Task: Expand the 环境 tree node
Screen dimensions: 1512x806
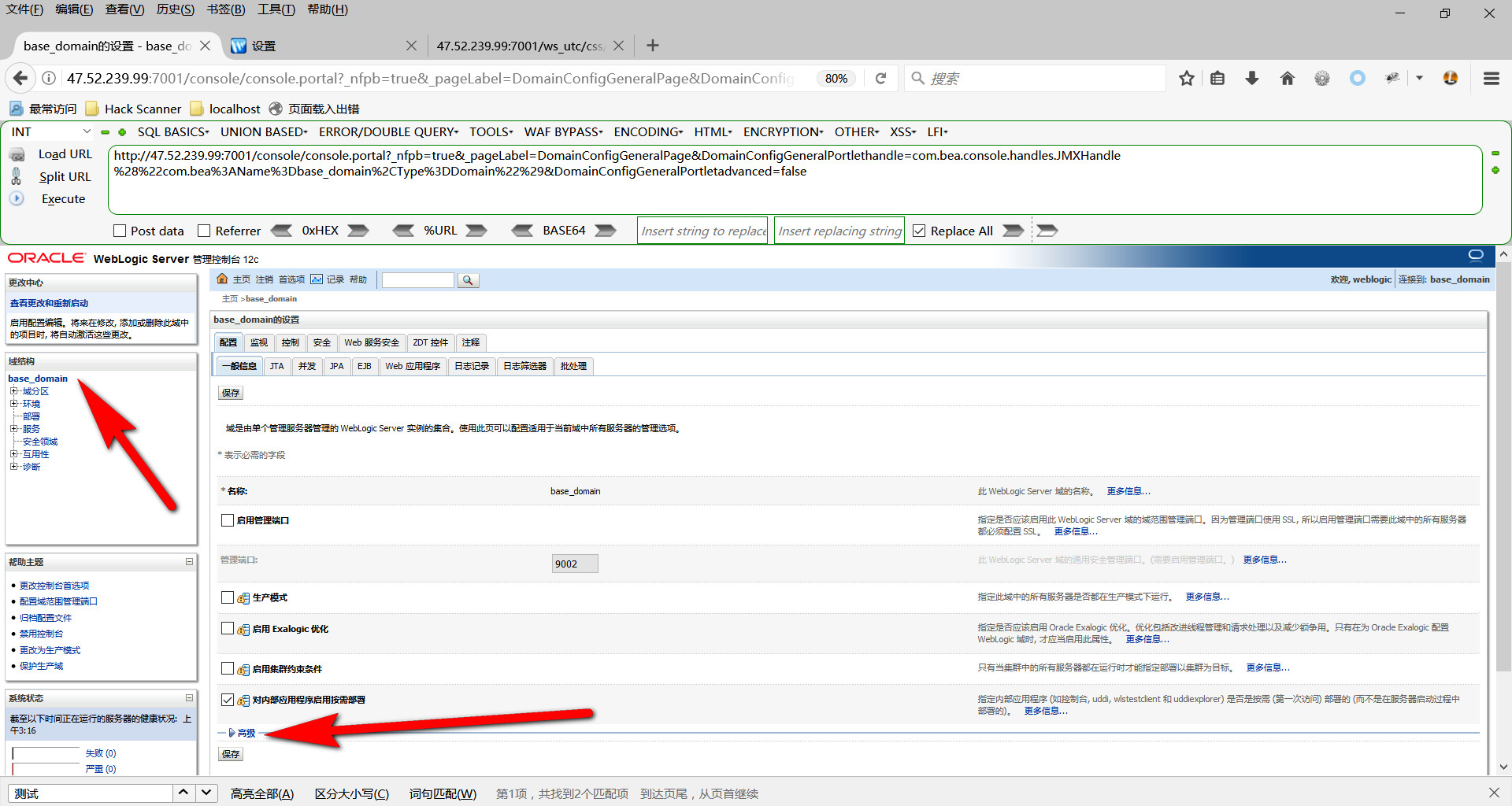Action: coord(13,404)
